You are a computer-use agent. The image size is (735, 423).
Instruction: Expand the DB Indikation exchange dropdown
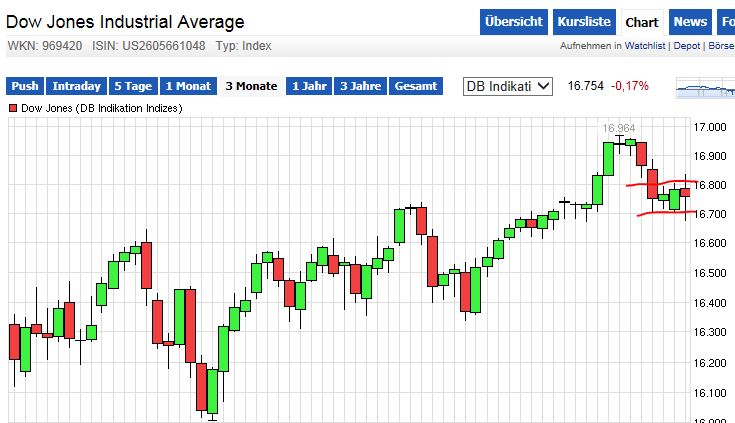click(x=508, y=86)
